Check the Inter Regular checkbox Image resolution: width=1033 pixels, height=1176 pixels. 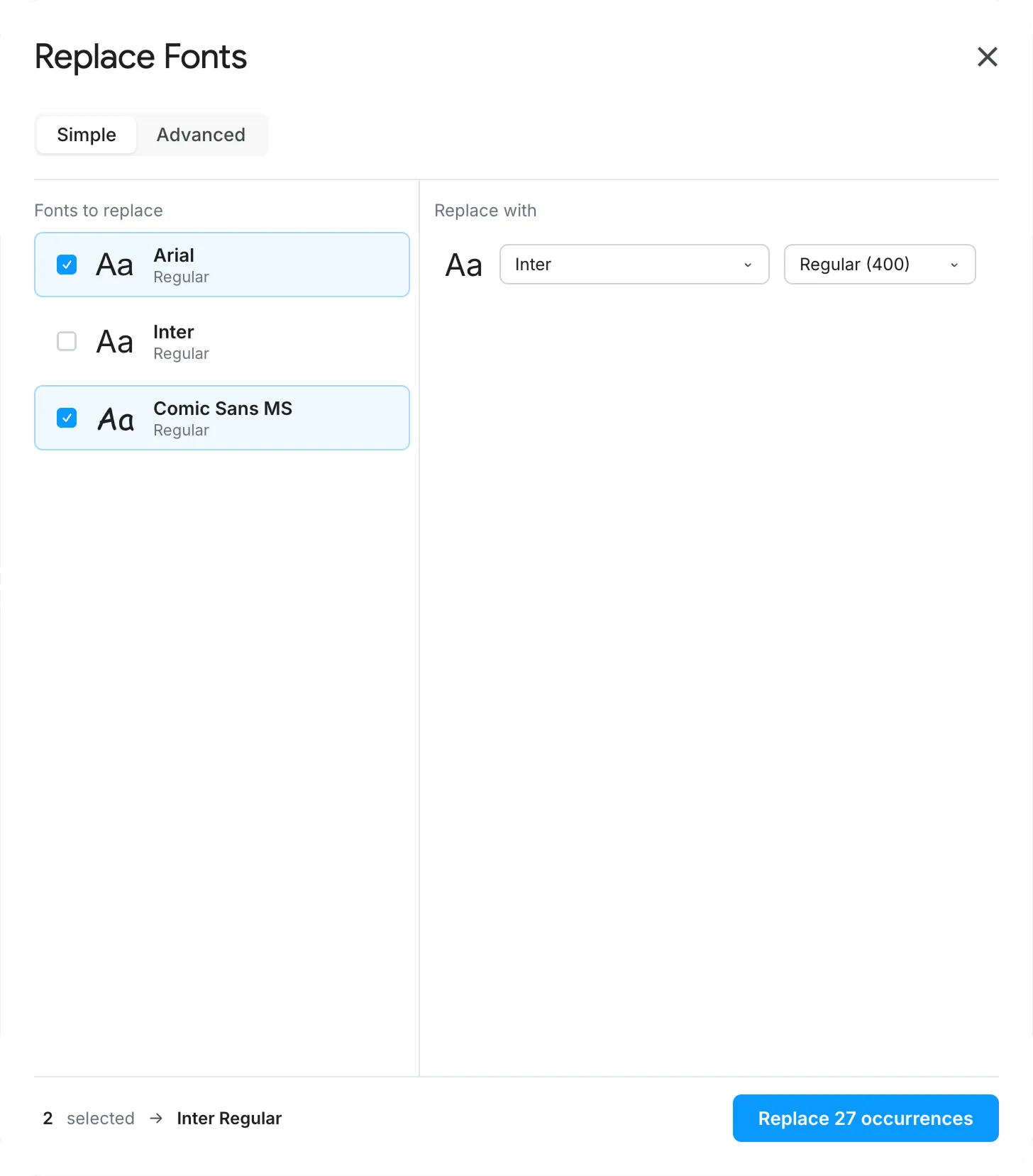pos(67,341)
